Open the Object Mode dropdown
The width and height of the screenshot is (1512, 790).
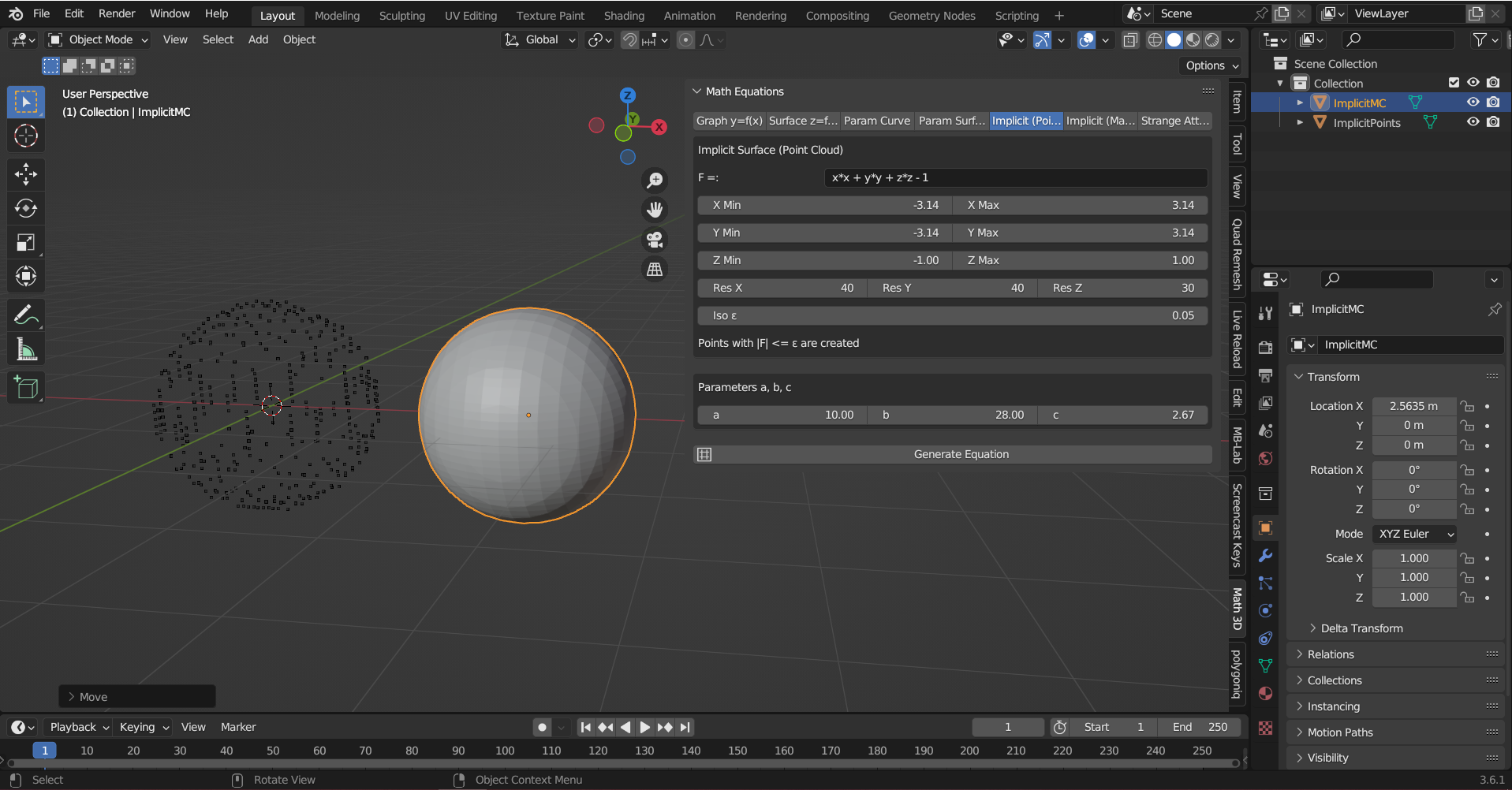click(97, 39)
